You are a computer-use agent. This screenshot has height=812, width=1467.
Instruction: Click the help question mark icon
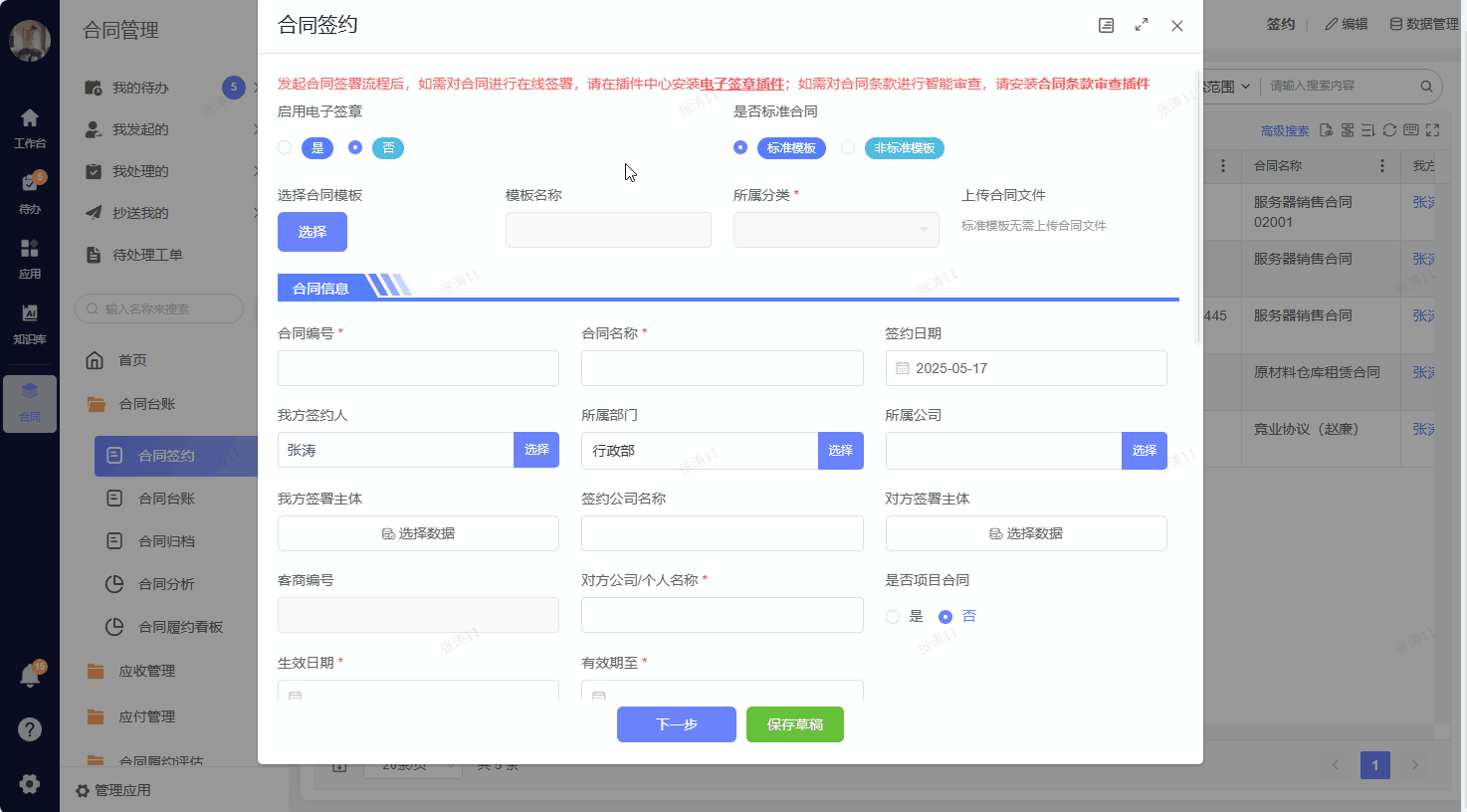30,729
